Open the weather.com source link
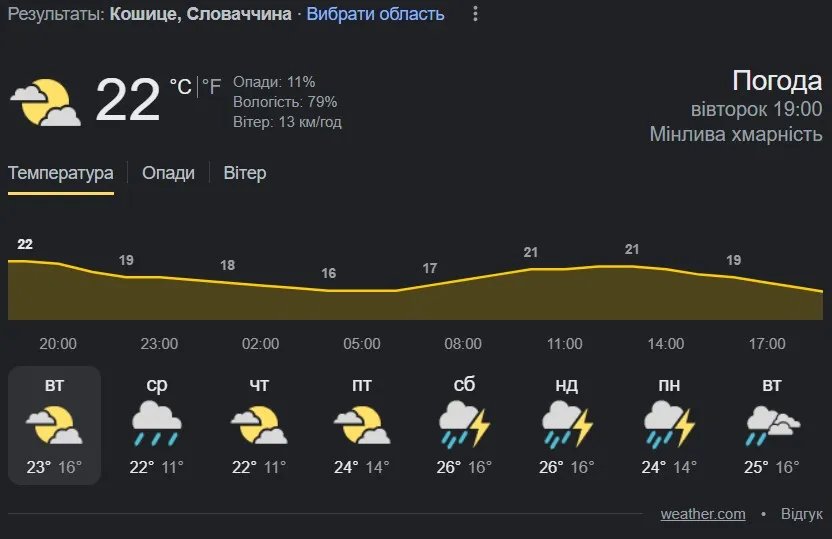 [x=703, y=514]
